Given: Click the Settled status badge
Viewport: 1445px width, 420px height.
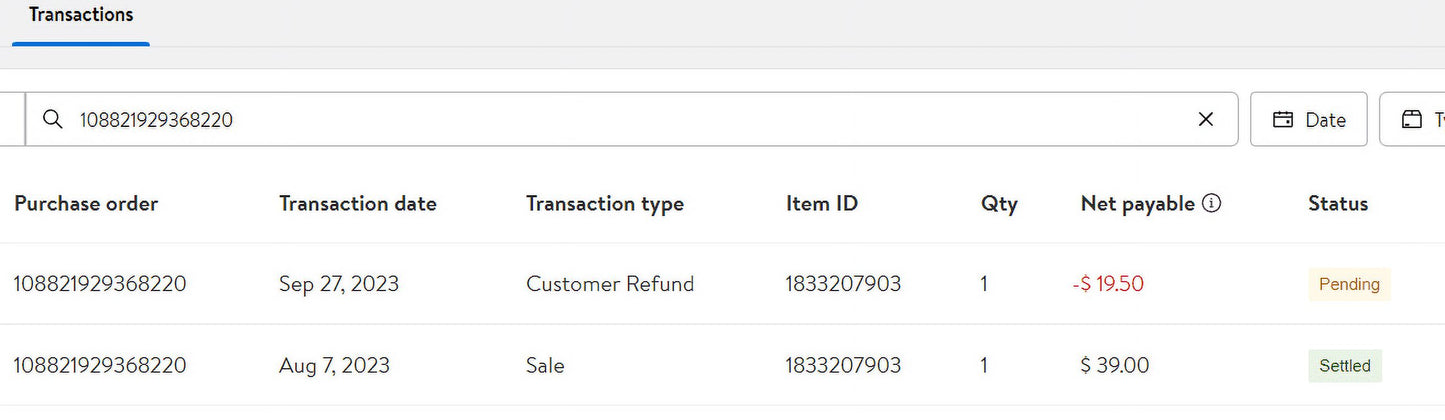Looking at the screenshot, I should 1345,366.
